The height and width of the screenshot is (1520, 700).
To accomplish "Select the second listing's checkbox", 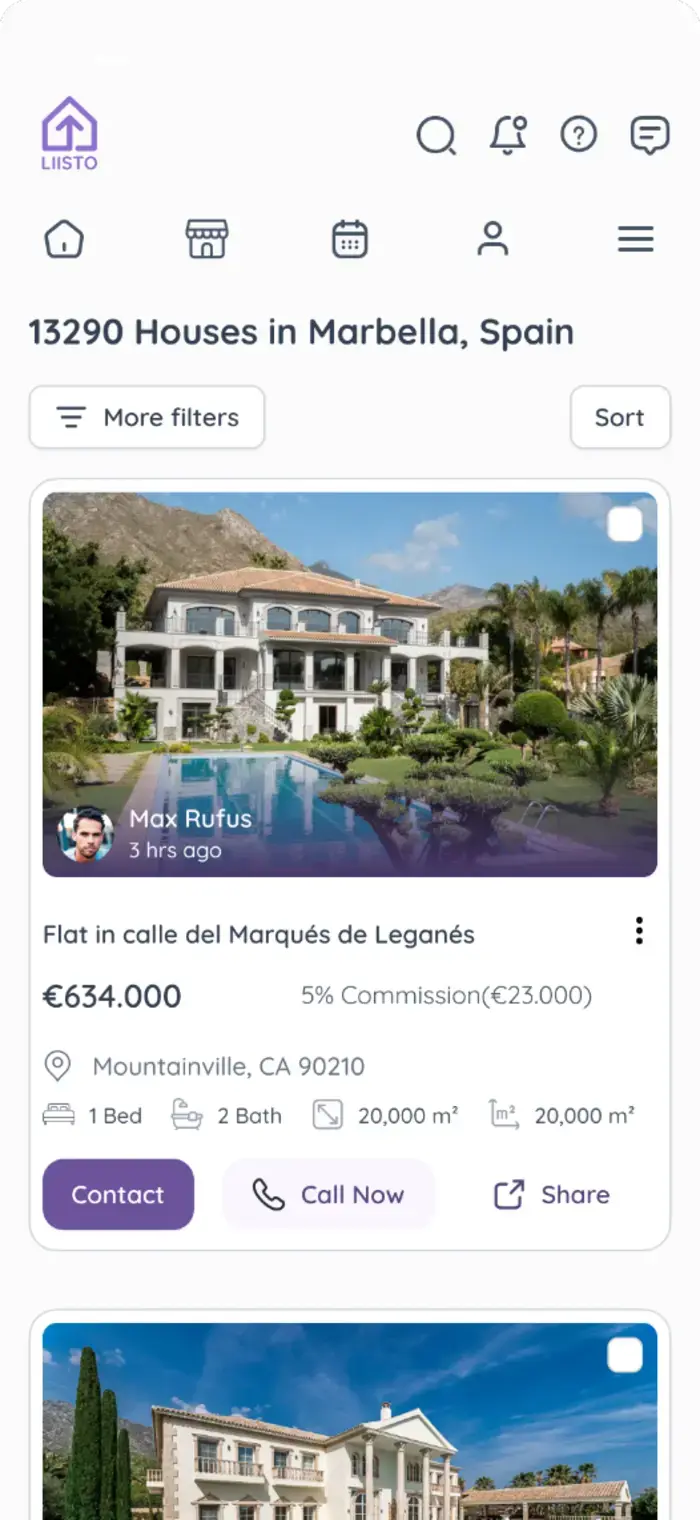I will point(625,1355).
